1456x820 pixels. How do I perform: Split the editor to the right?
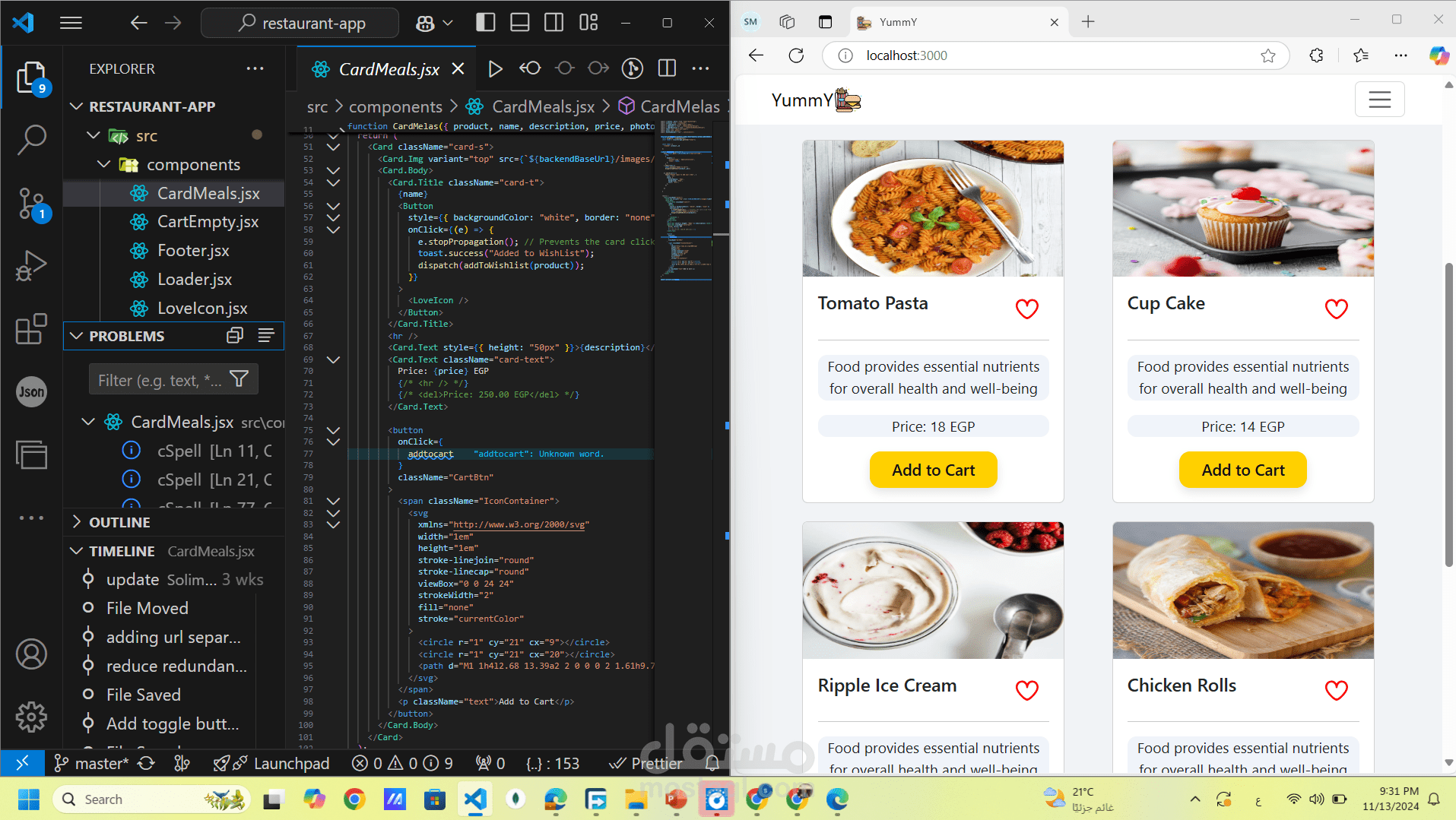click(667, 69)
